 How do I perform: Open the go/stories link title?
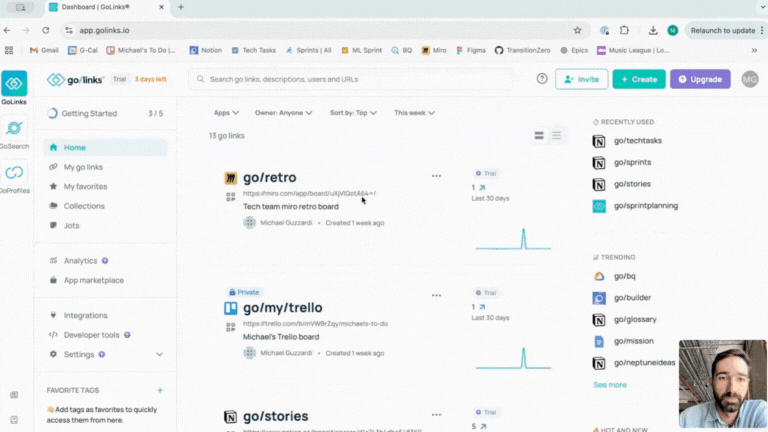[276, 416]
